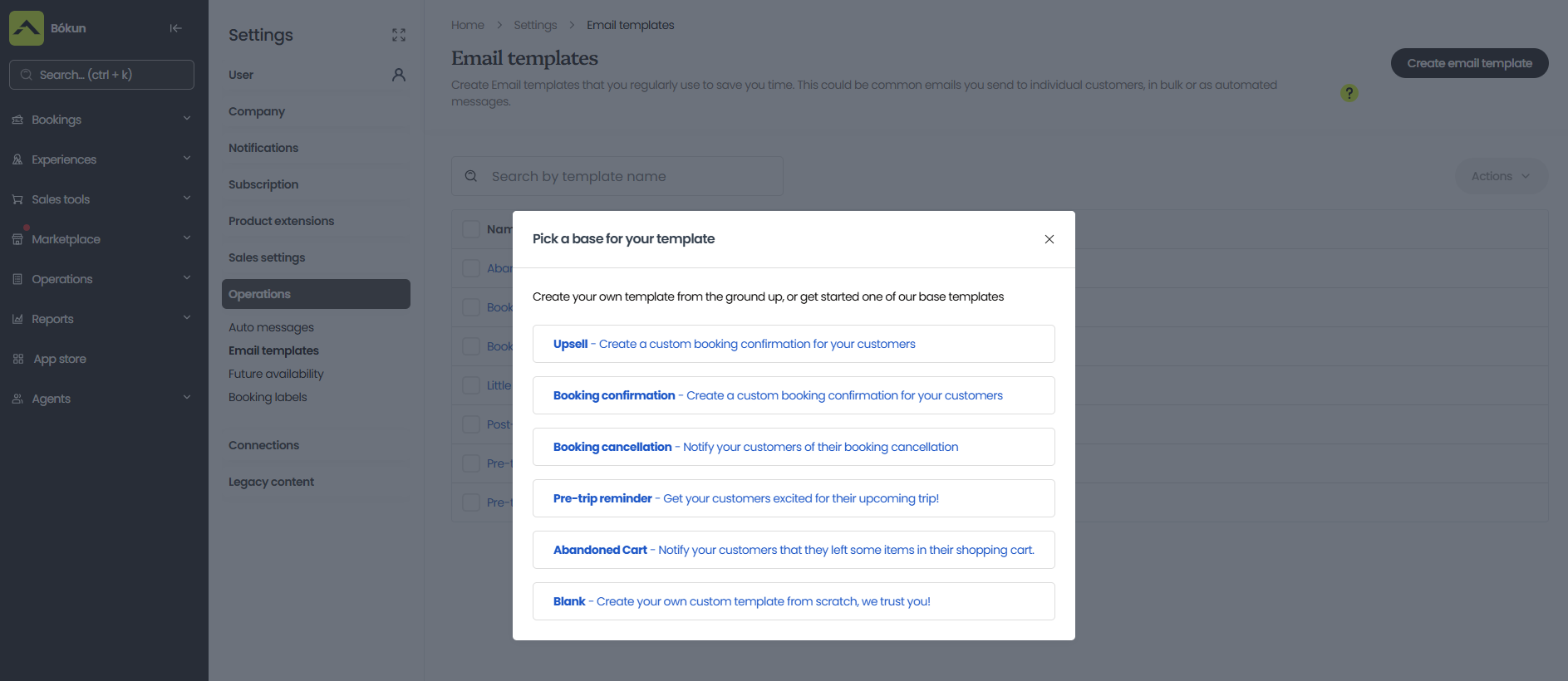
Task: Pick the Pre-trip reminder base template
Action: (x=794, y=498)
